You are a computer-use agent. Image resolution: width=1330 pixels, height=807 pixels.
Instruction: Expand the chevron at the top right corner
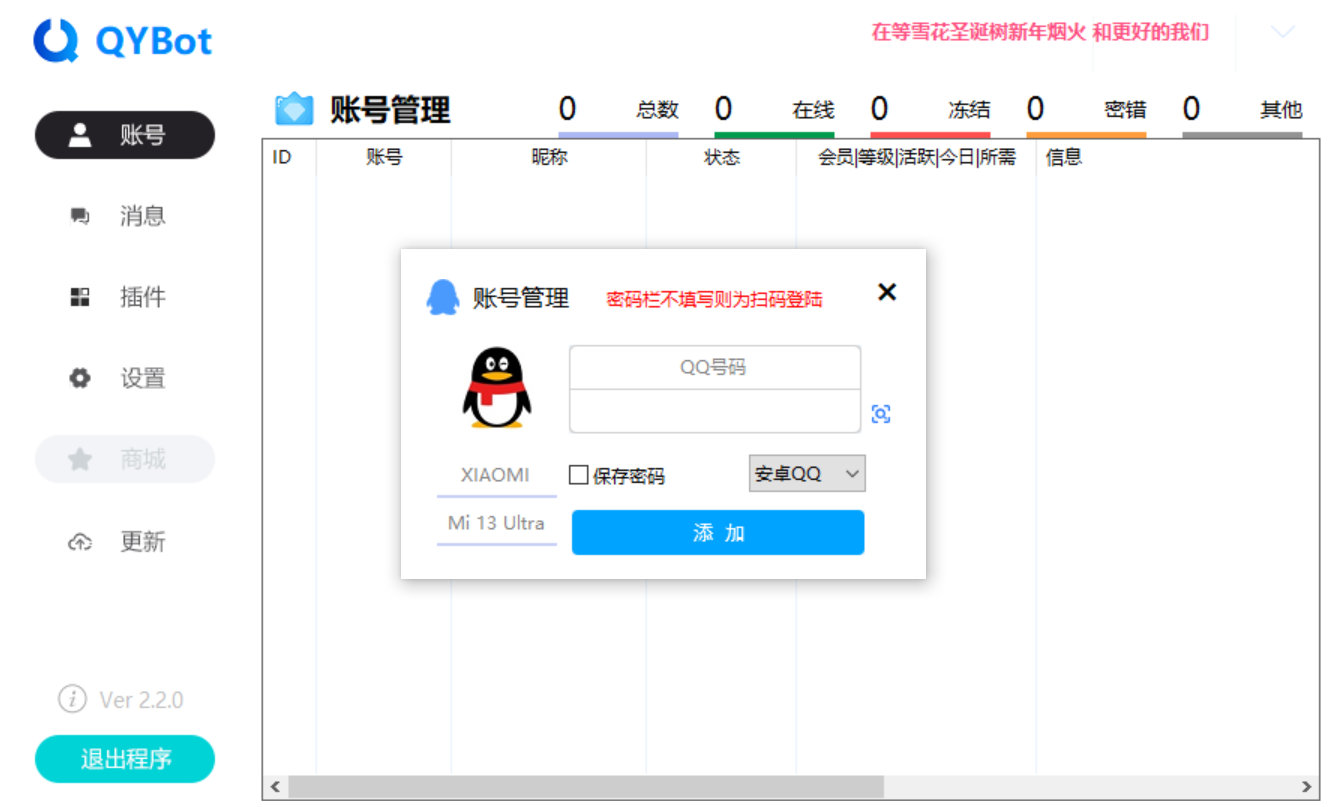click(x=1281, y=32)
